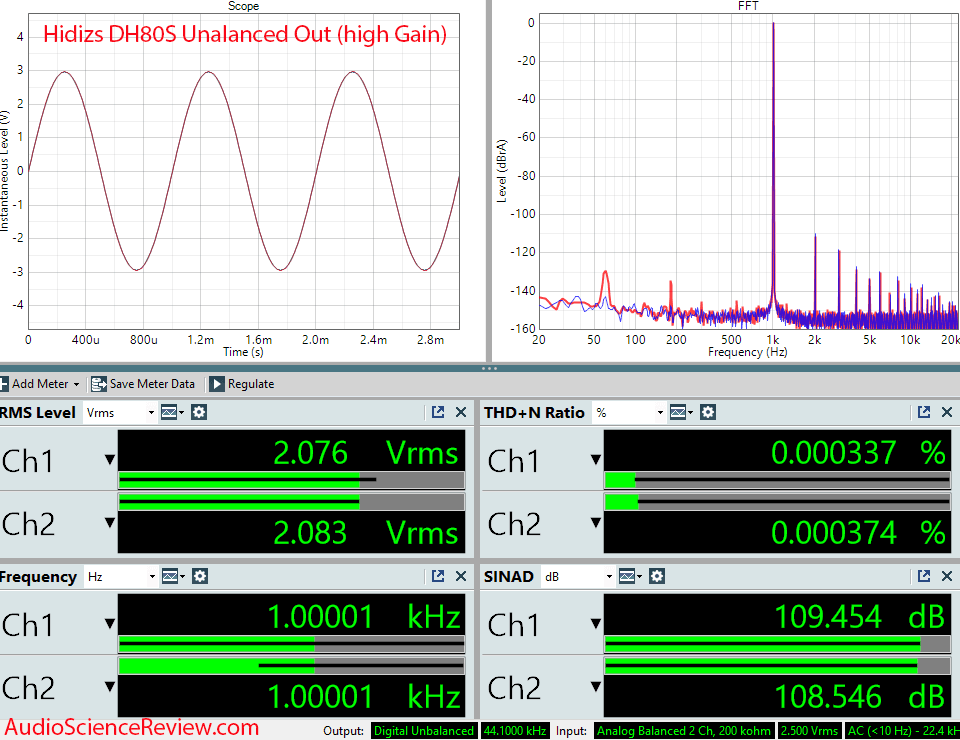Expand SINAD Ch1 channel arrow

click(596, 624)
